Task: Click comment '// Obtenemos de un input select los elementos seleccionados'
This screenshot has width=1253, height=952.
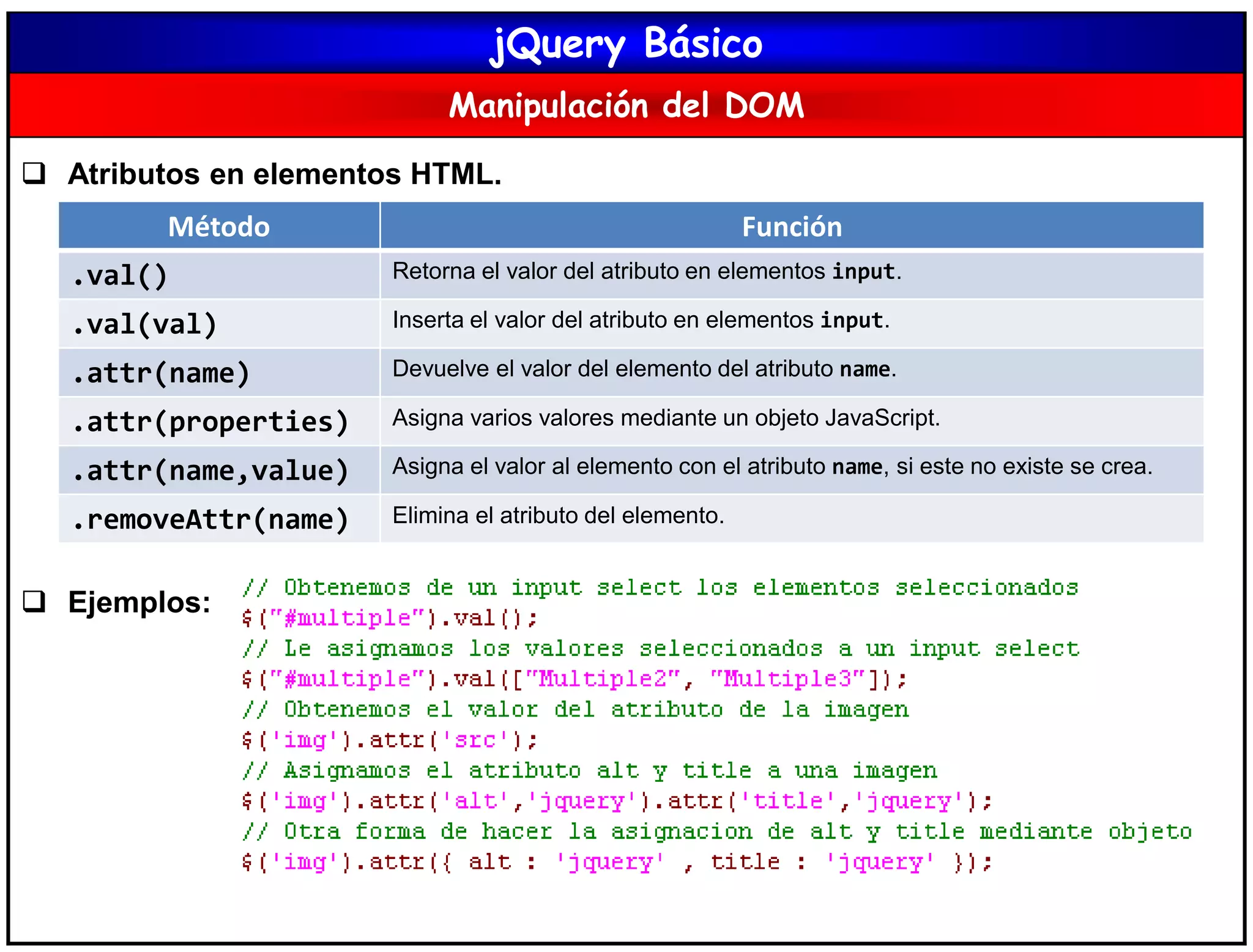Action: click(x=661, y=587)
